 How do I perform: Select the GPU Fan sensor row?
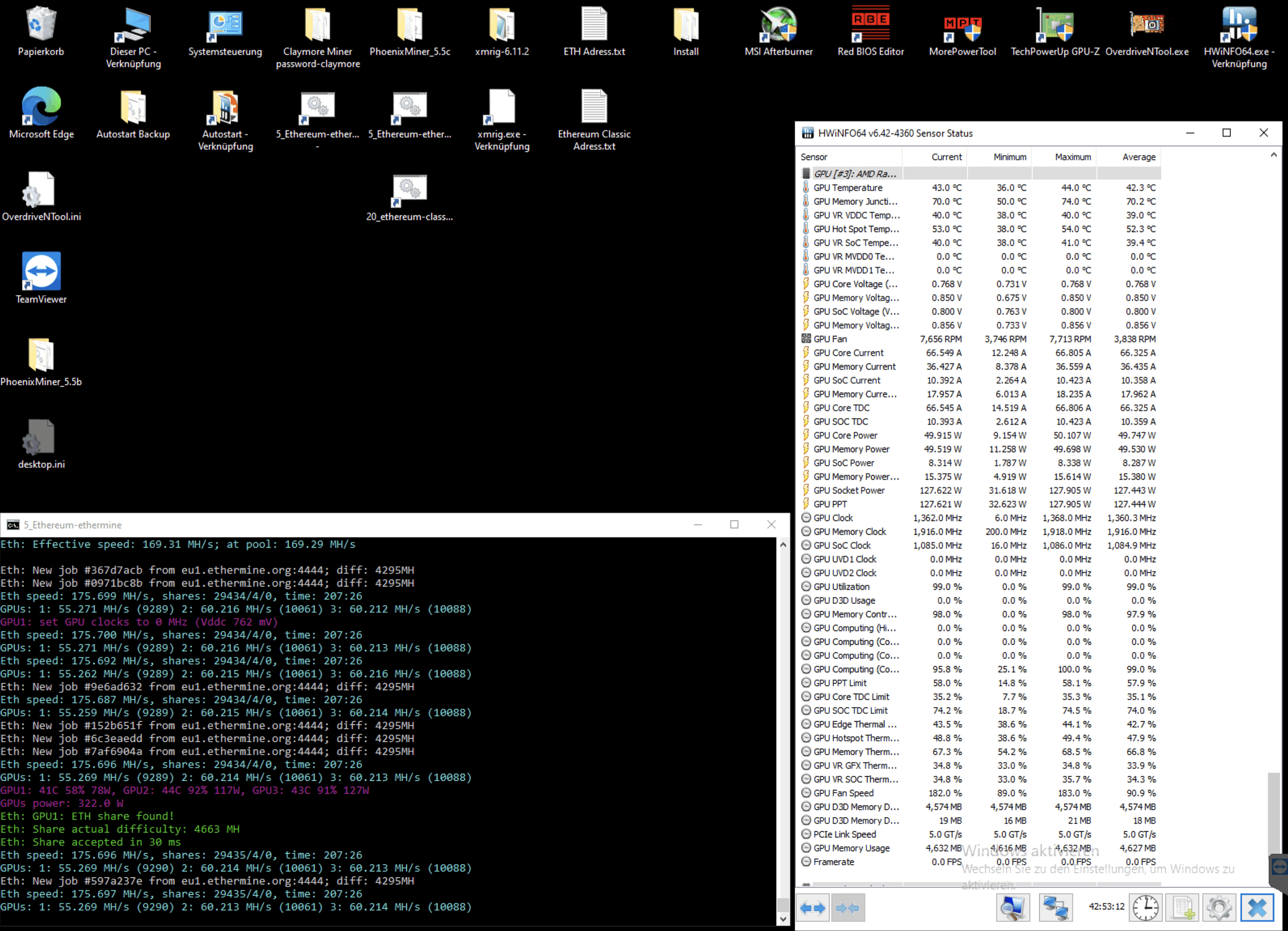980,339
